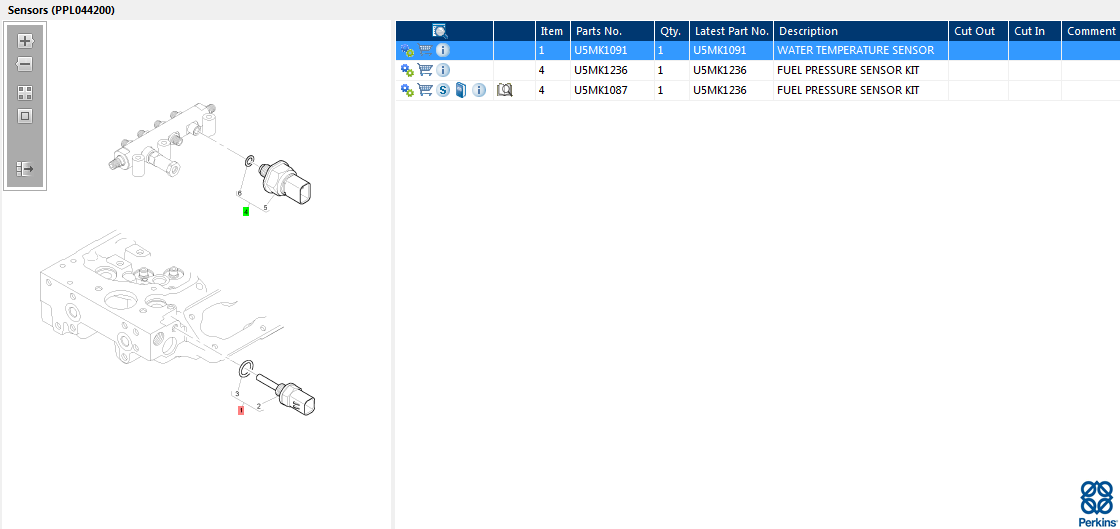Image resolution: width=1120 pixels, height=529 pixels.
Task: Zoom in on the diagram
Action: click(25, 41)
